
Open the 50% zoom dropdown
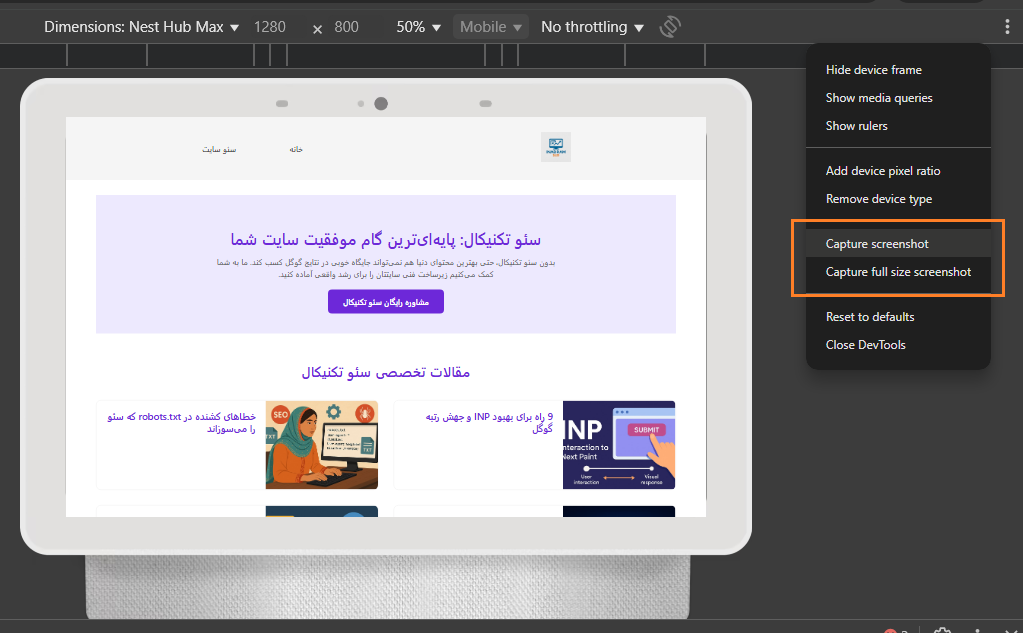click(x=418, y=27)
